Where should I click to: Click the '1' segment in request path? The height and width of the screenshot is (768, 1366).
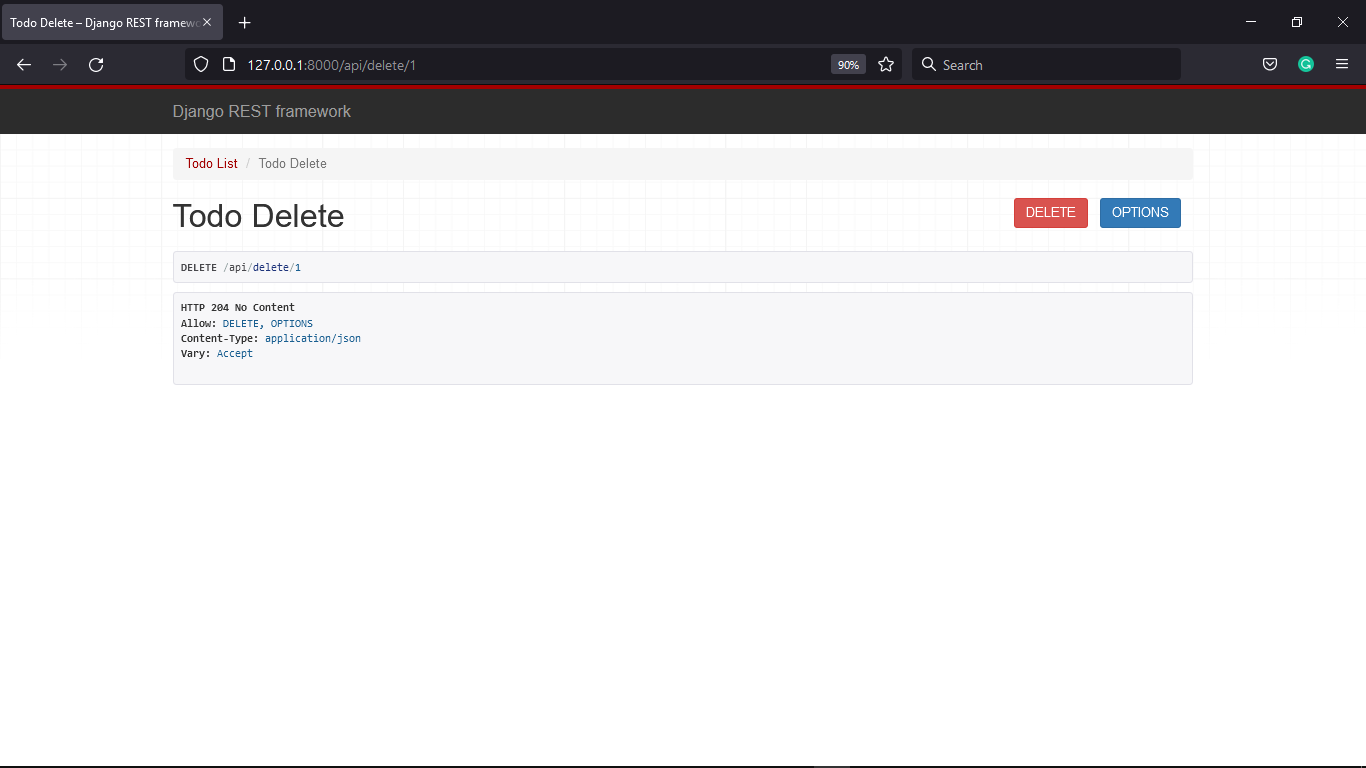pyautogui.click(x=298, y=268)
